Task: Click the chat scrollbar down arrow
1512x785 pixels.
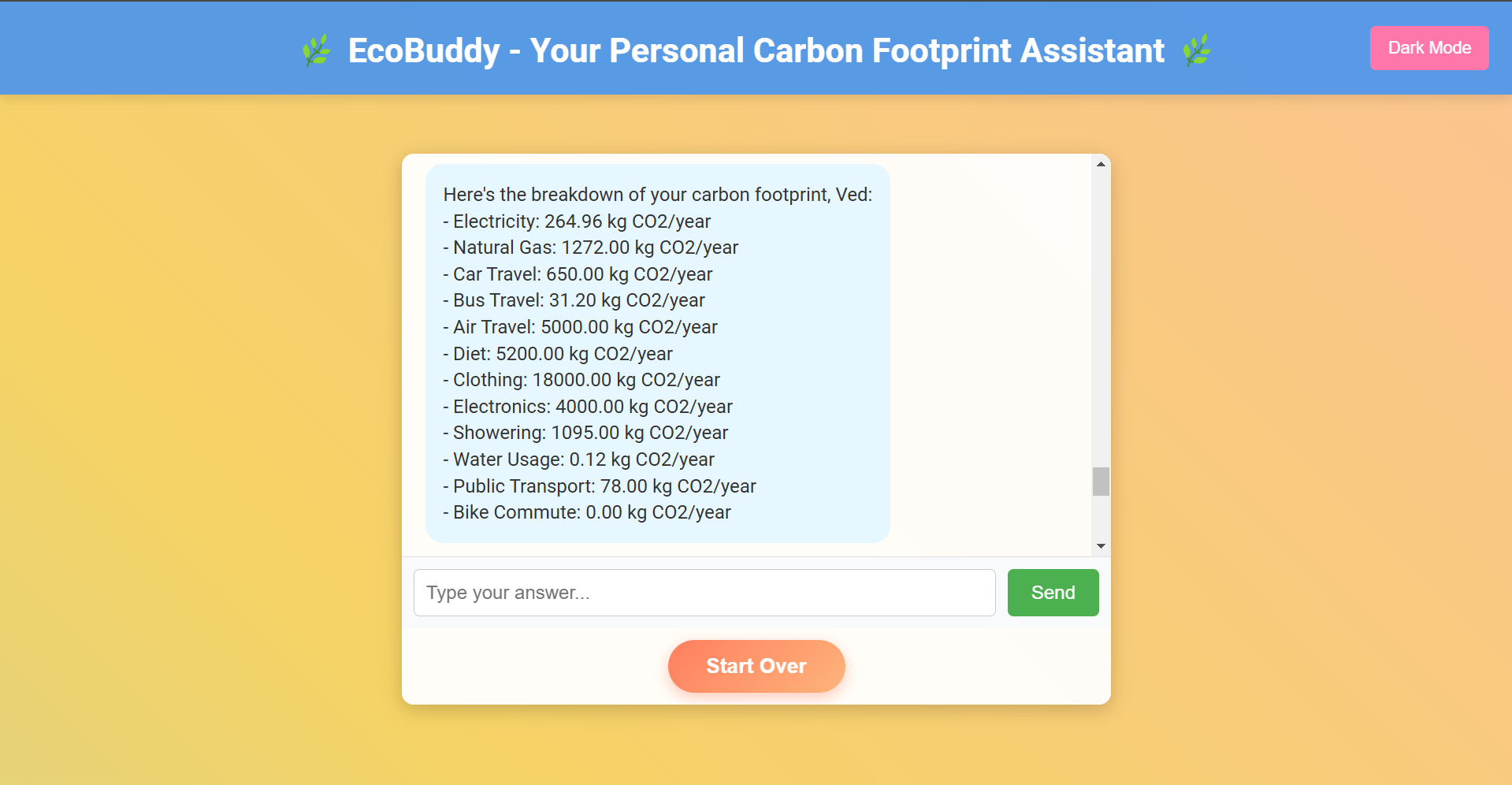Action: point(1101,546)
